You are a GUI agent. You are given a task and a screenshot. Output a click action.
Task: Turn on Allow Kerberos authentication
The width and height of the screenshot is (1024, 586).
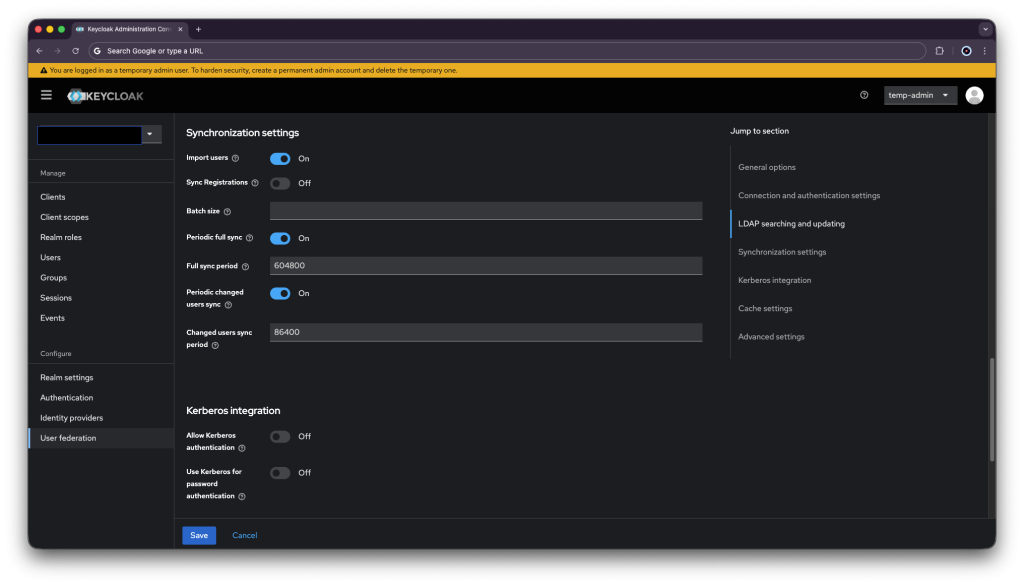click(280, 436)
